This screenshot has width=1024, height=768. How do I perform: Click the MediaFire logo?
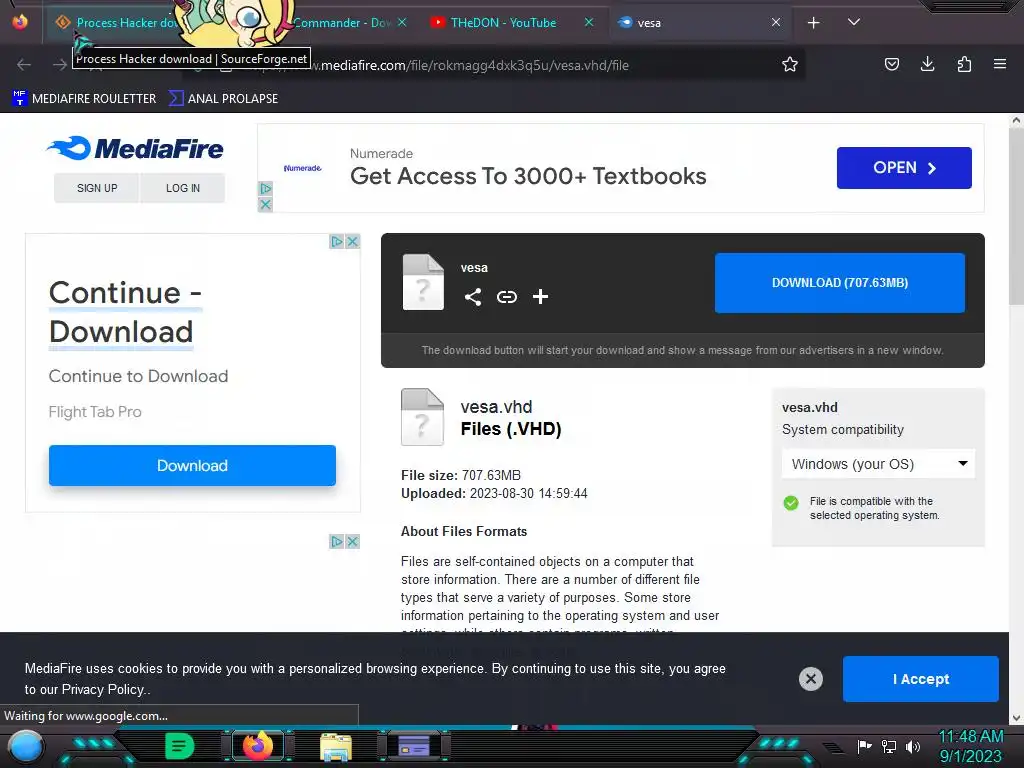pos(135,148)
